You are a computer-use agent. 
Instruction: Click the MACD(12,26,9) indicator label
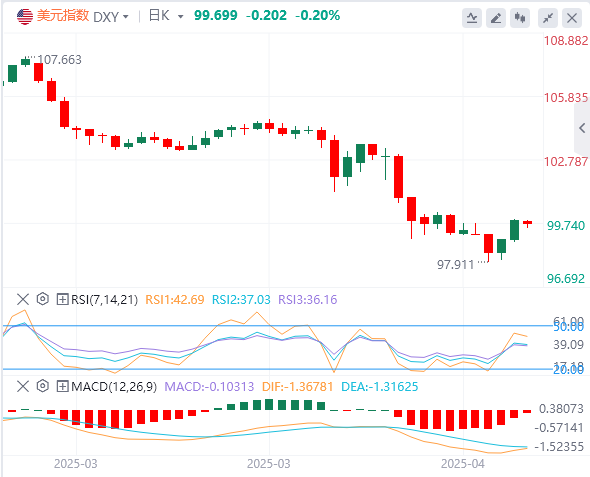[114, 386]
